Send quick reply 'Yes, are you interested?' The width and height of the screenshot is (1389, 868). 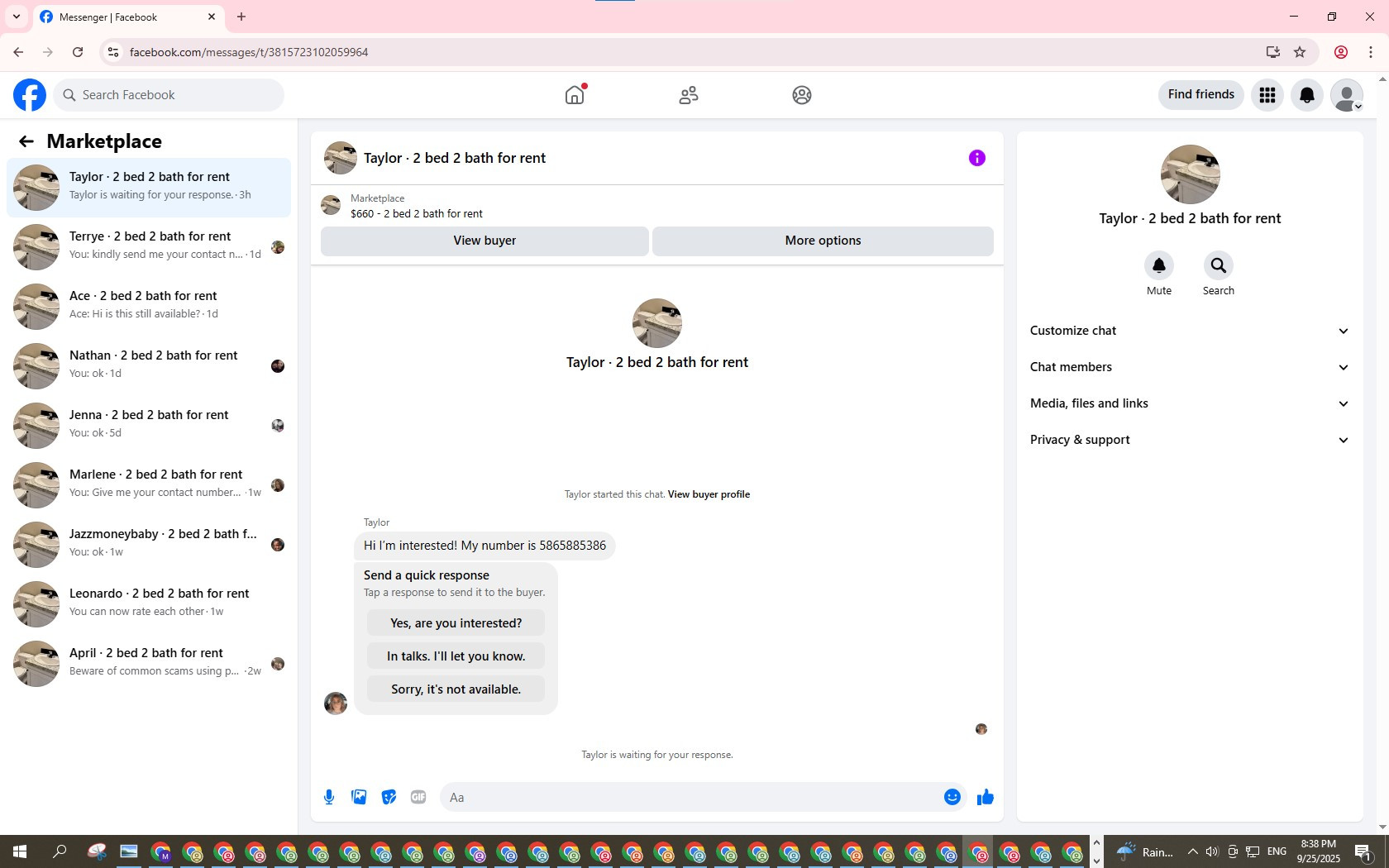click(456, 623)
